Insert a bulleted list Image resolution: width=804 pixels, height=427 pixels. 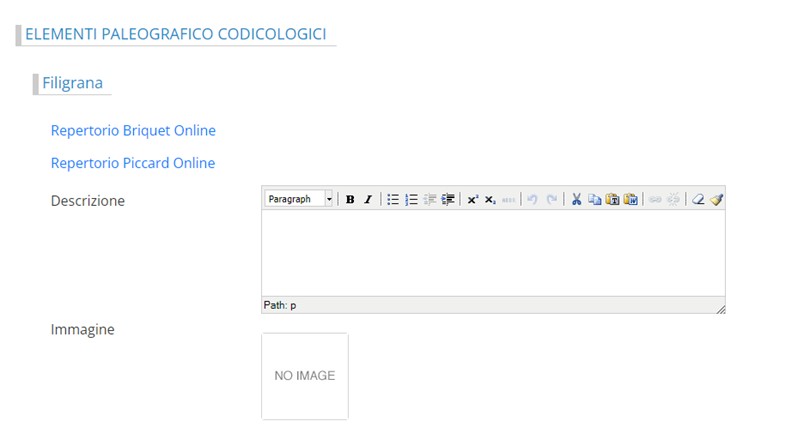click(393, 200)
